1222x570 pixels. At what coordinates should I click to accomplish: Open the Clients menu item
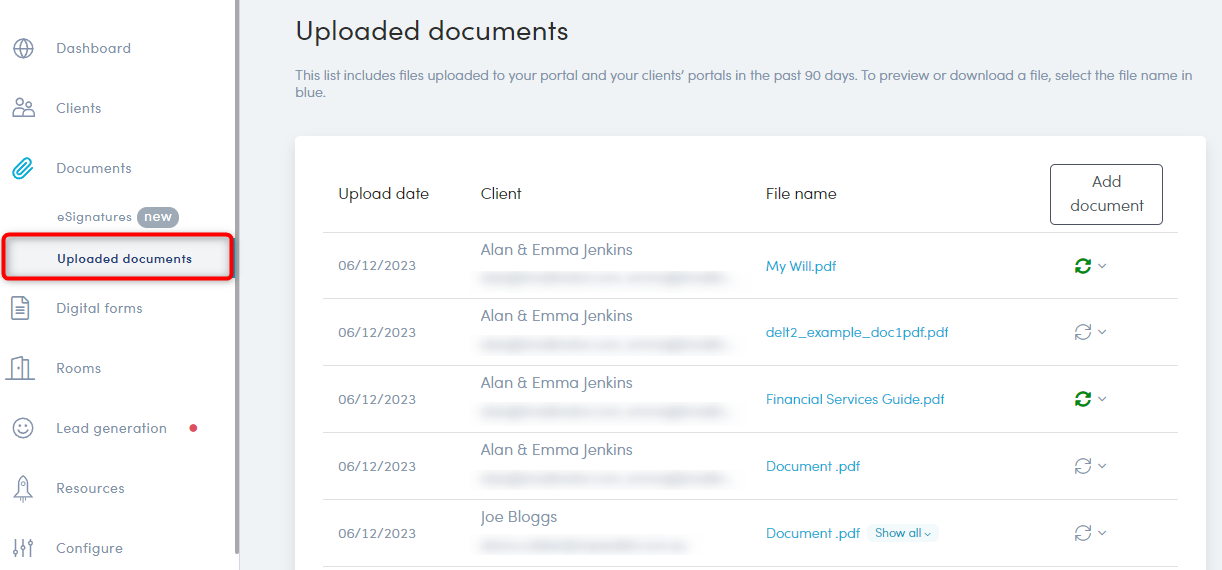coord(78,108)
